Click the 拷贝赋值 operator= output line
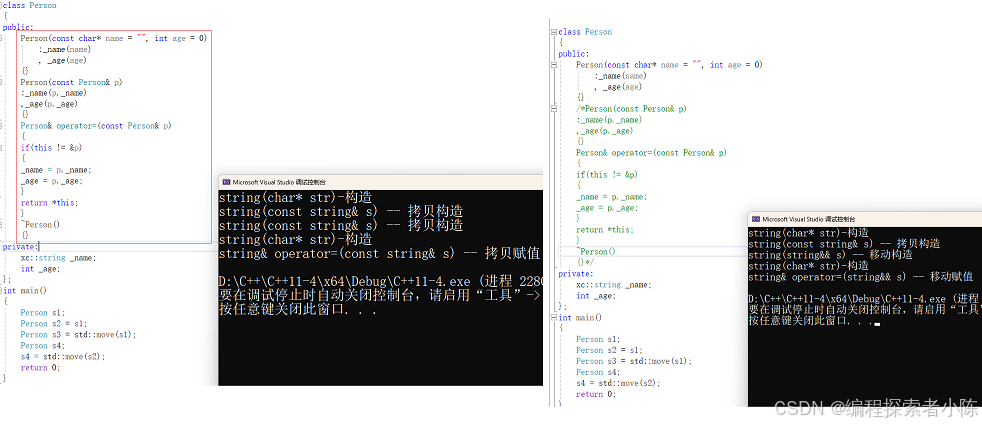 380,253
